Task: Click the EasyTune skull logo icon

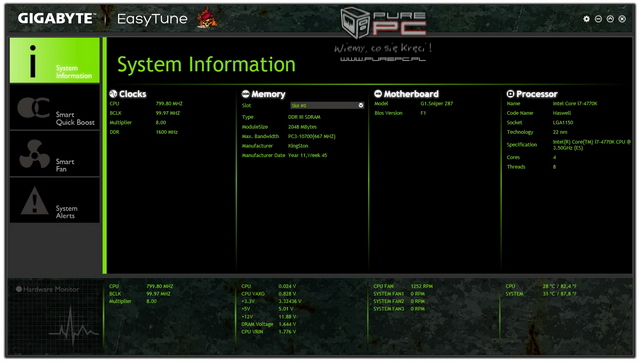Action: [x=207, y=18]
